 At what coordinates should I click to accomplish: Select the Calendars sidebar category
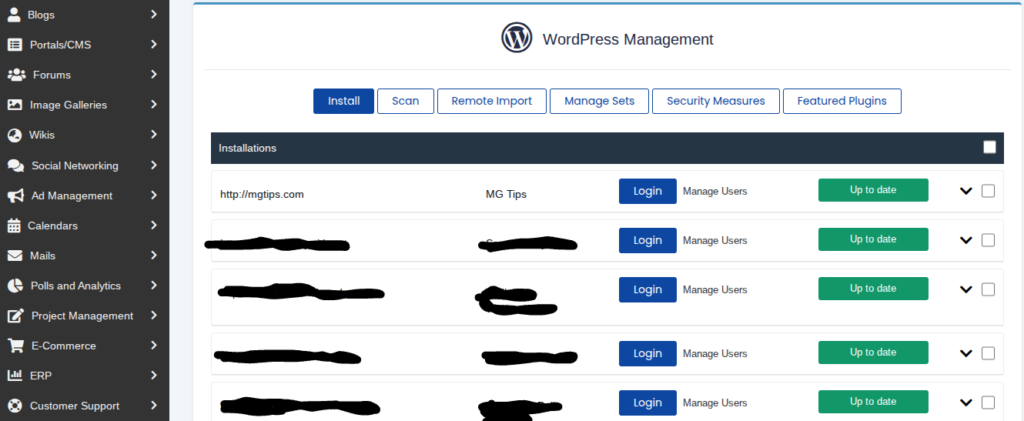point(84,226)
